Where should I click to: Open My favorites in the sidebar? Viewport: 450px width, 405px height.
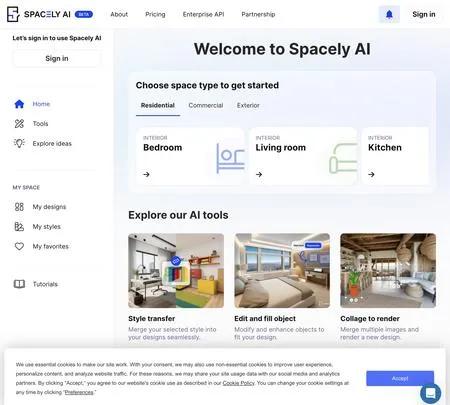(x=51, y=246)
